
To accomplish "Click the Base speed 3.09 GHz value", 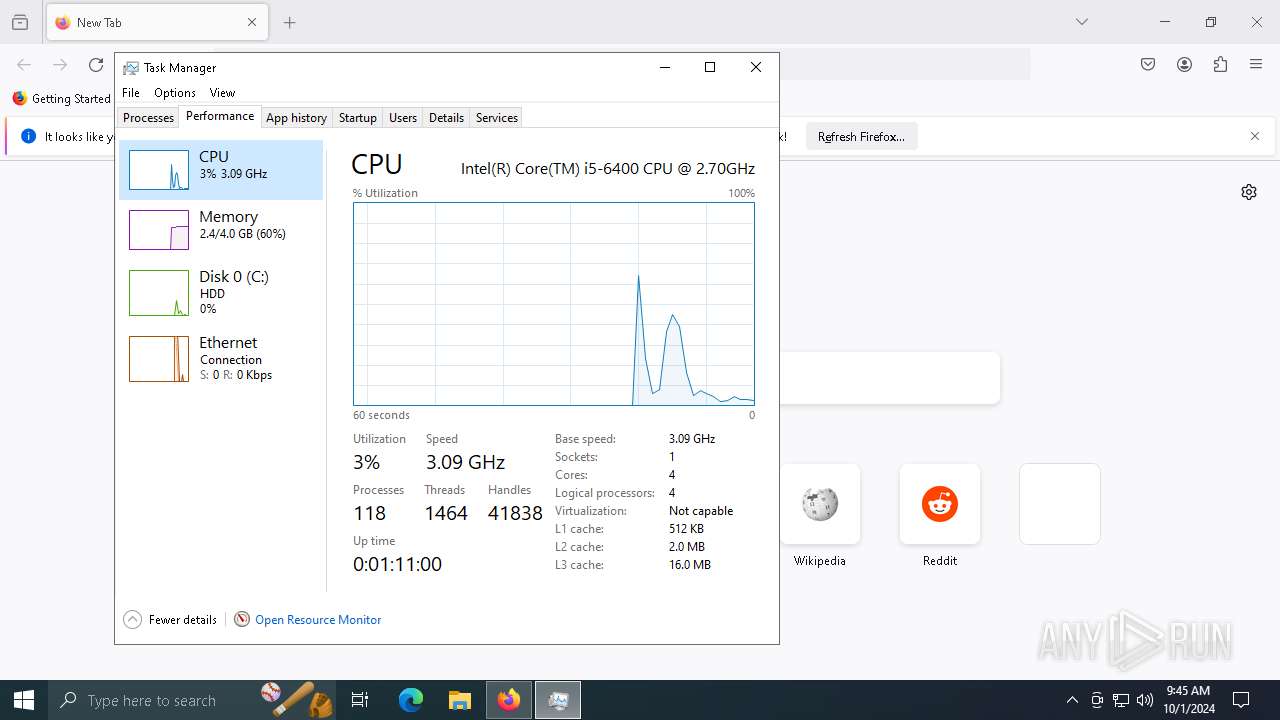I will point(692,439).
